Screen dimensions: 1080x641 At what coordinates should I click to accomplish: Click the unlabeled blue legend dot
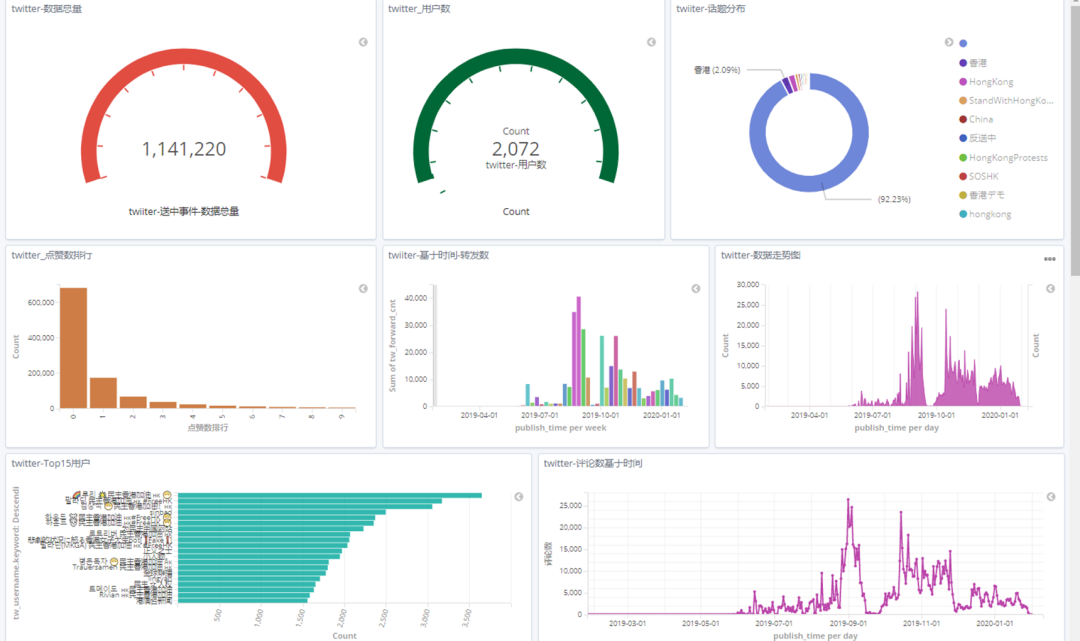tap(963, 43)
